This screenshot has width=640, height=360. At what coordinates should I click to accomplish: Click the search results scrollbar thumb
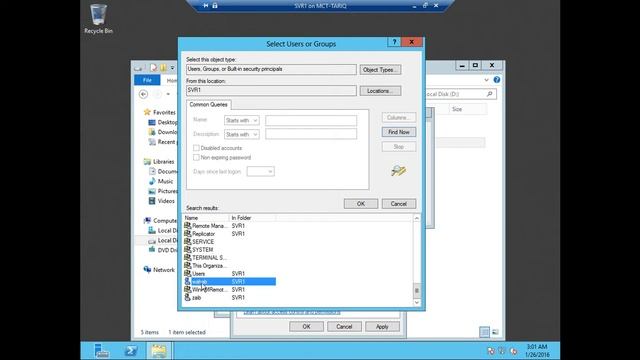point(416,291)
